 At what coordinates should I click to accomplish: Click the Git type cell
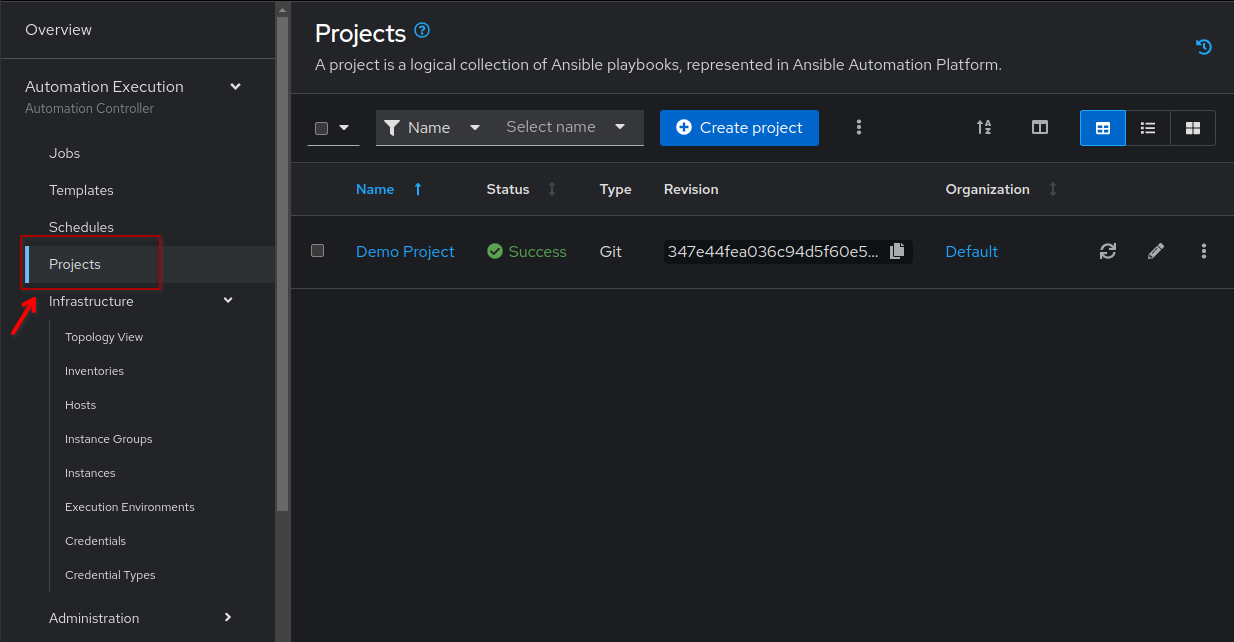(610, 251)
